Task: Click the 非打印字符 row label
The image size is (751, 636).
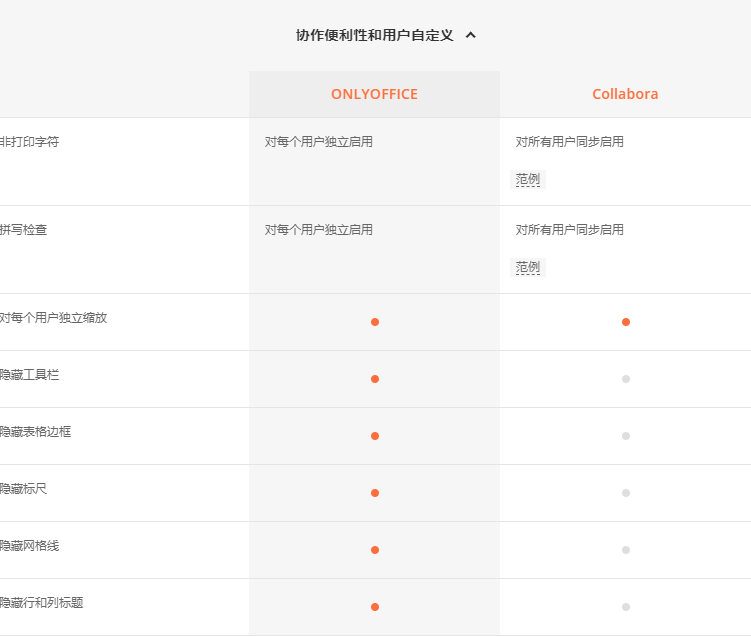Action: [x=29, y=142]
